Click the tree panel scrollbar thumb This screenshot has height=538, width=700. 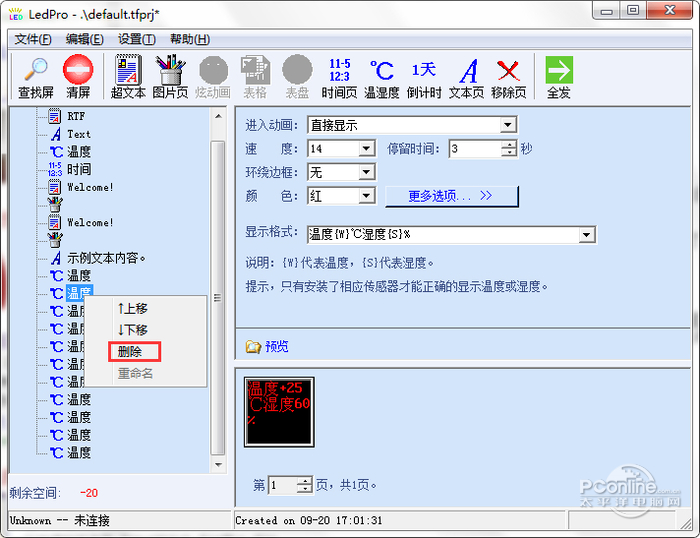click(x=217, y=298)
